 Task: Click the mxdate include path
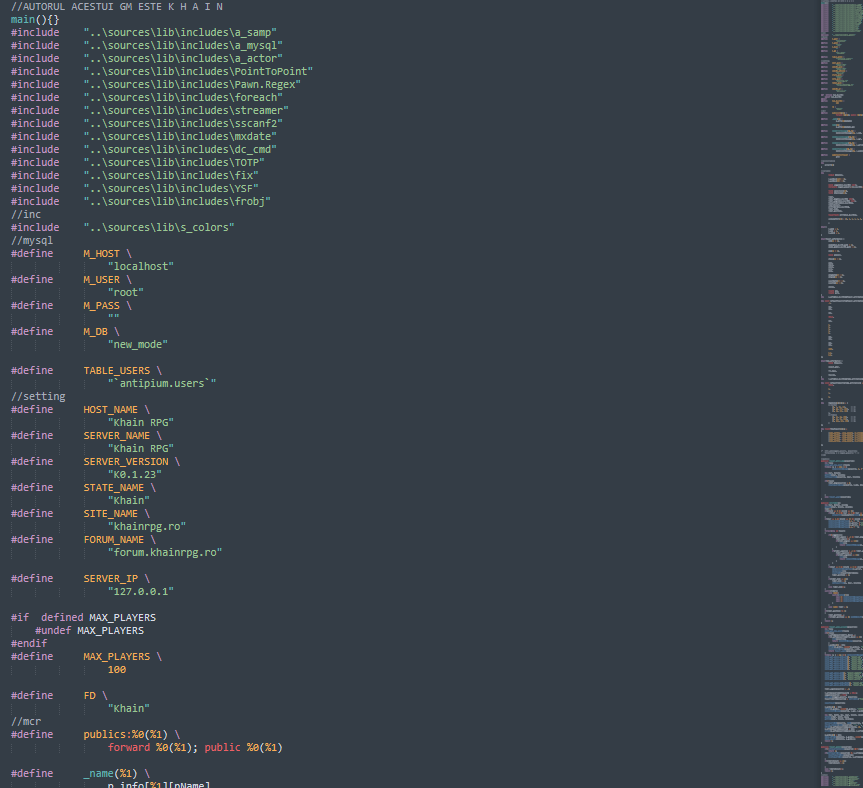[180, 136]
